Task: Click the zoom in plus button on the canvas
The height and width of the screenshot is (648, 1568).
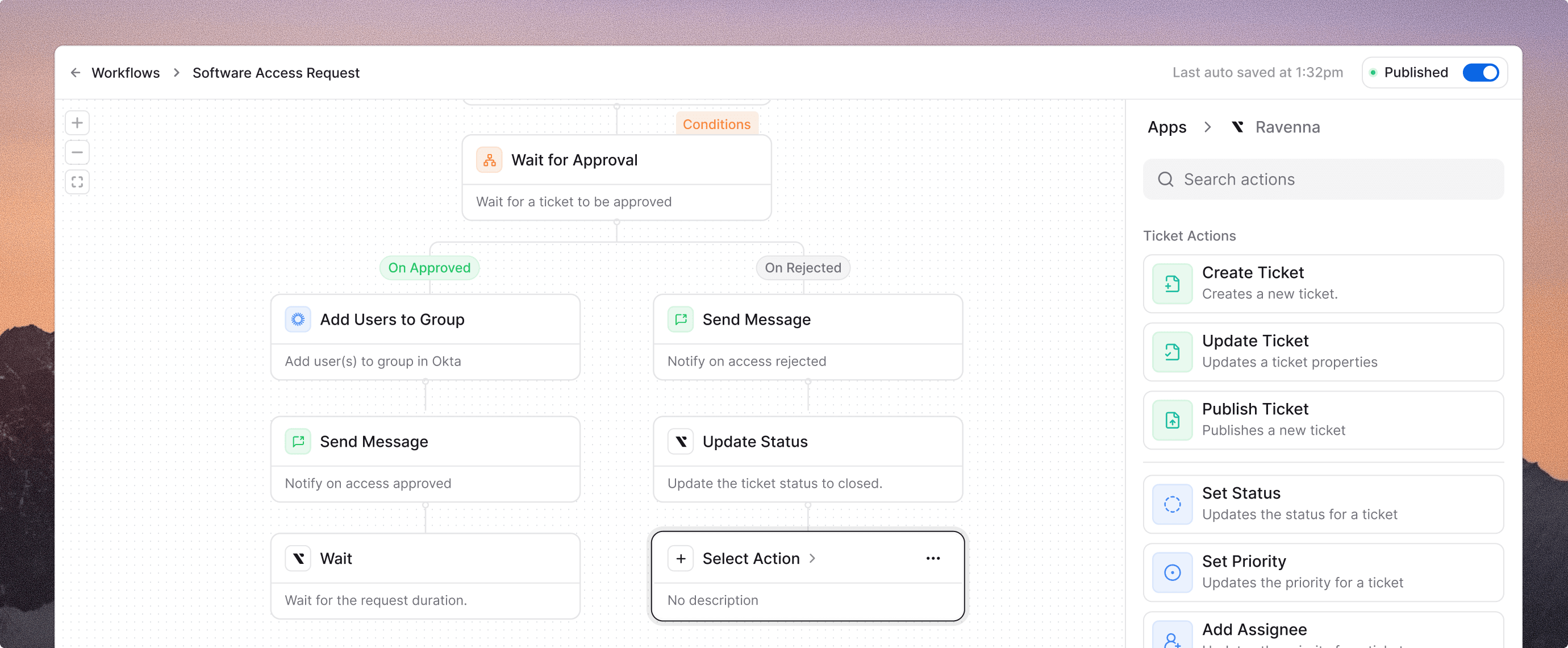Action: pyautogui.click(x=77, y=123)
